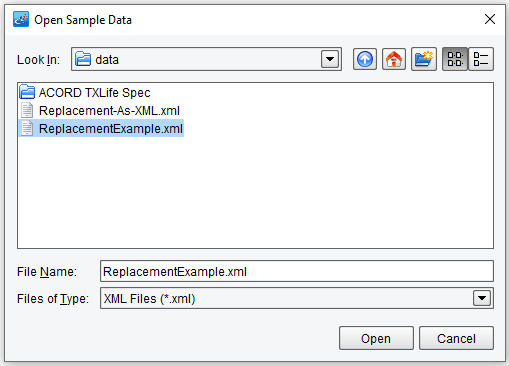Screen dimensions: 509x366
Task: Close the Open Sample Data window
Action: [x=490, y=19]
